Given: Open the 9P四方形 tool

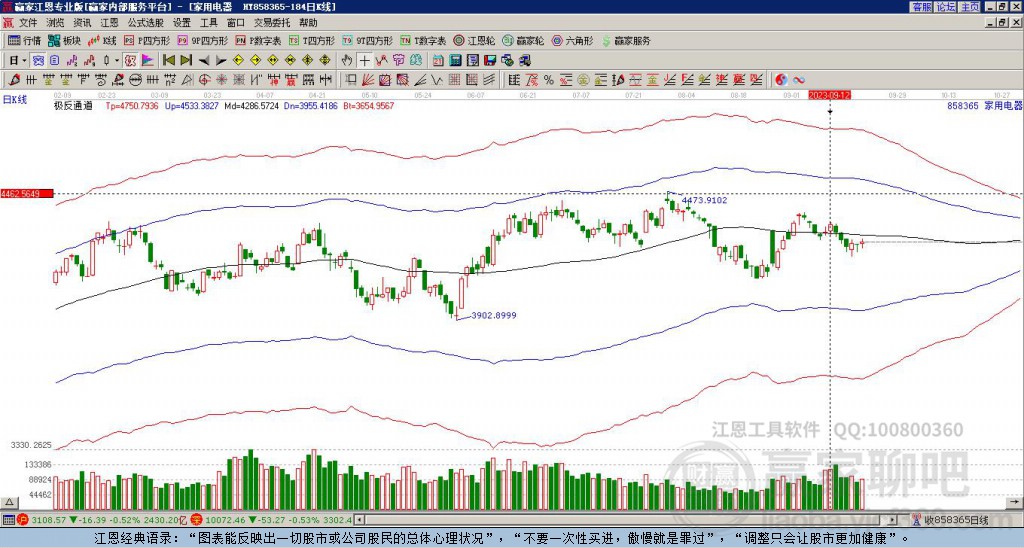Looking at the screenshot, I should click(x=203, y=40).
